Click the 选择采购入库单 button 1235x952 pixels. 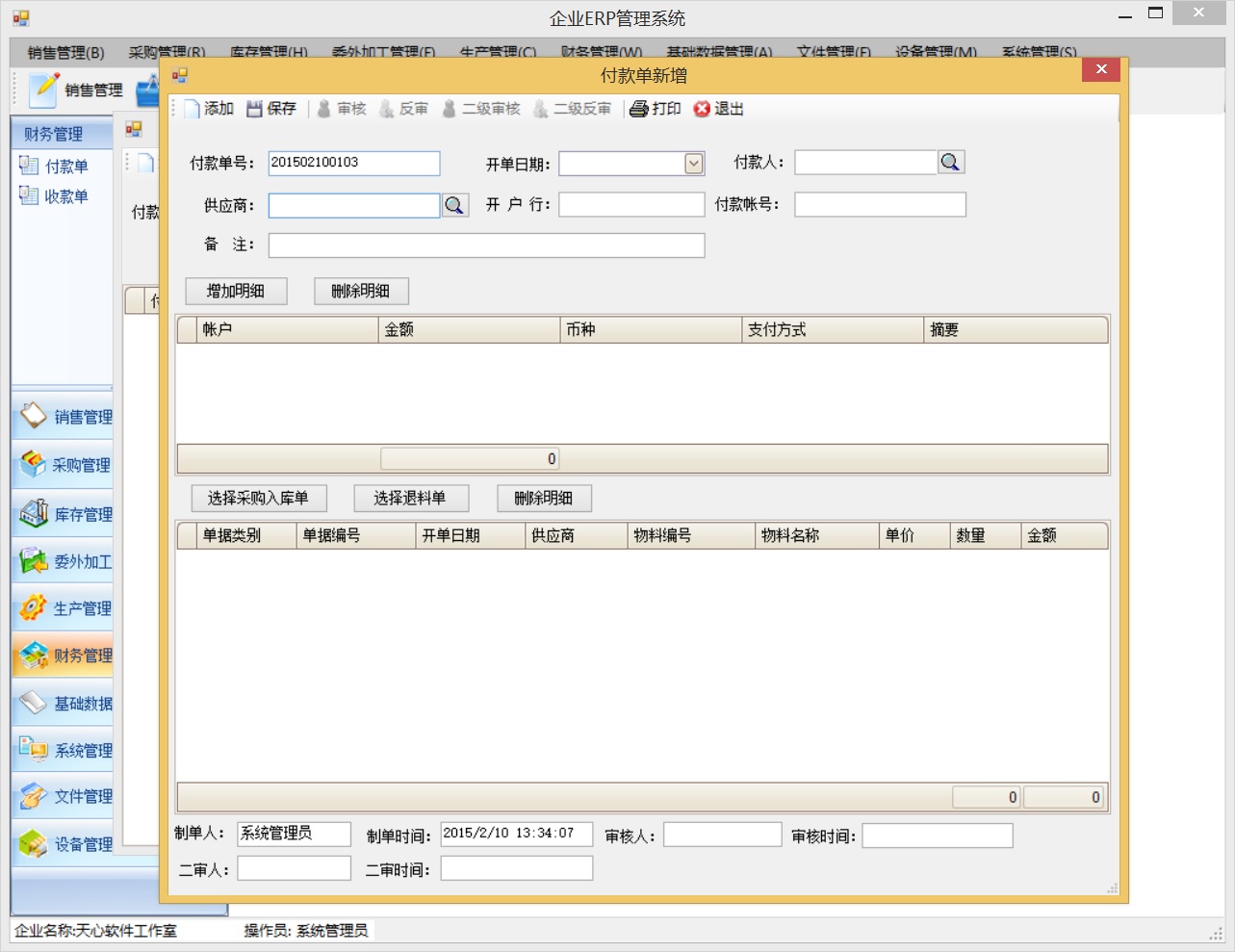pos(258,498)
